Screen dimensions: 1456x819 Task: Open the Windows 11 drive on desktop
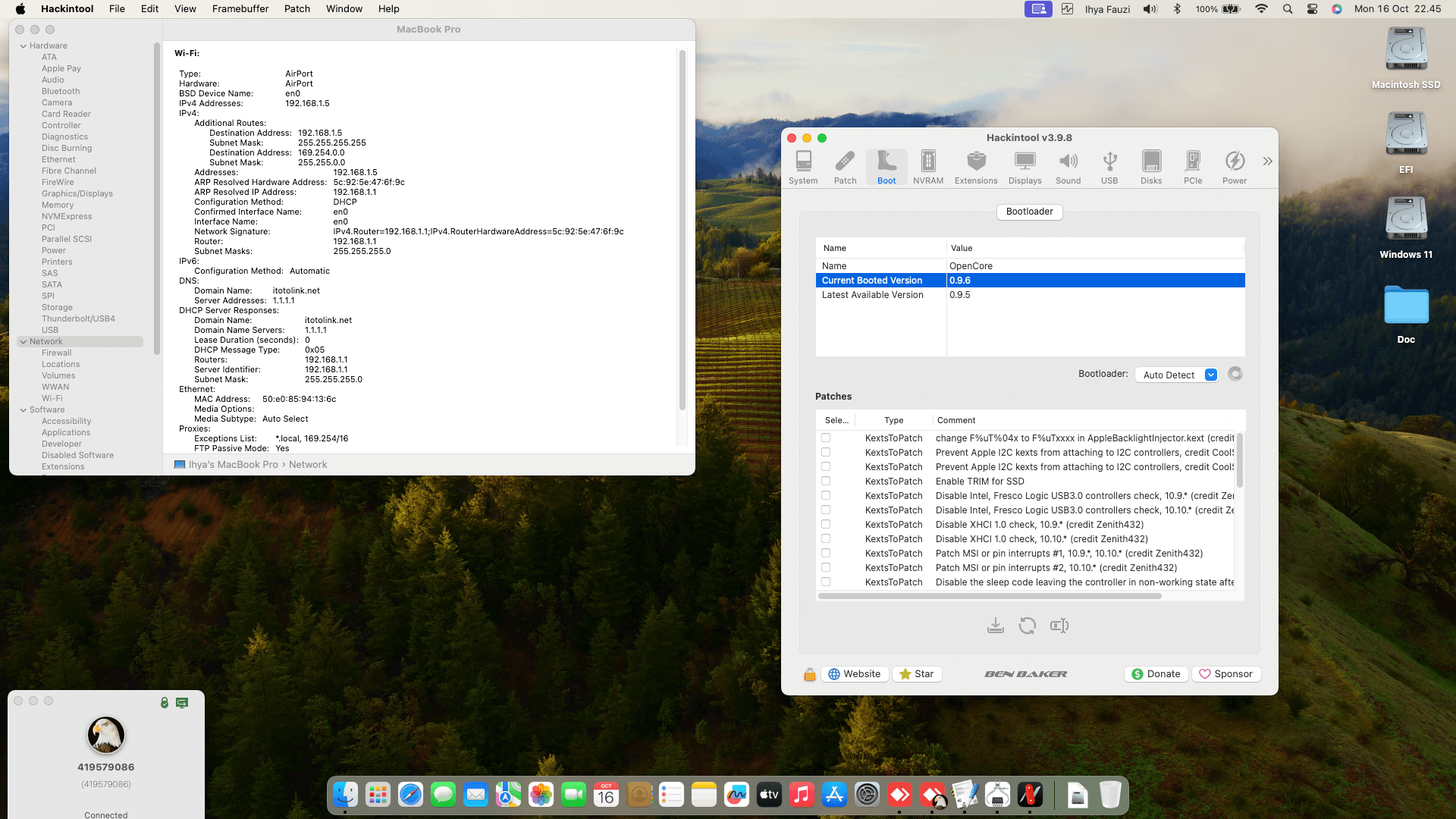coord(1406,229)
